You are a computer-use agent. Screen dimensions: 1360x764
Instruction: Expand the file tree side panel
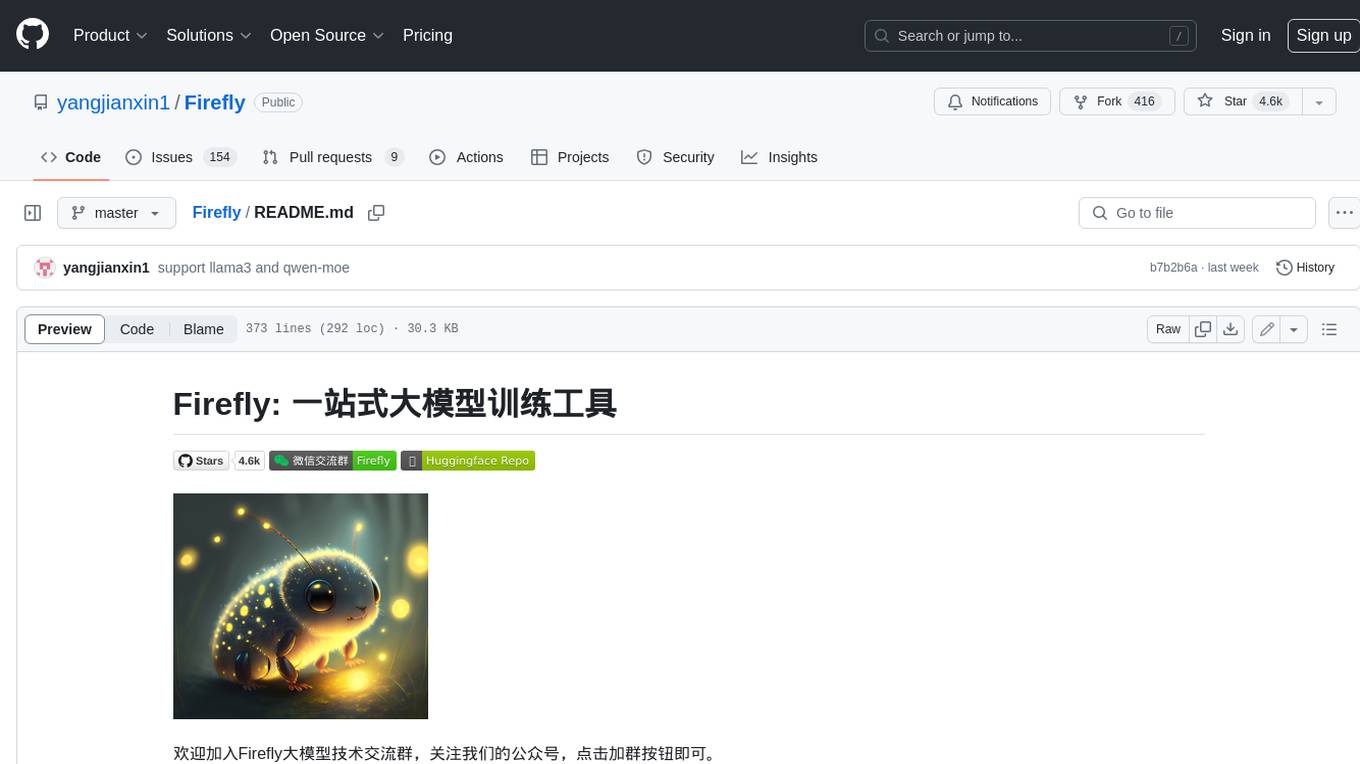click(x=33, y=213)
